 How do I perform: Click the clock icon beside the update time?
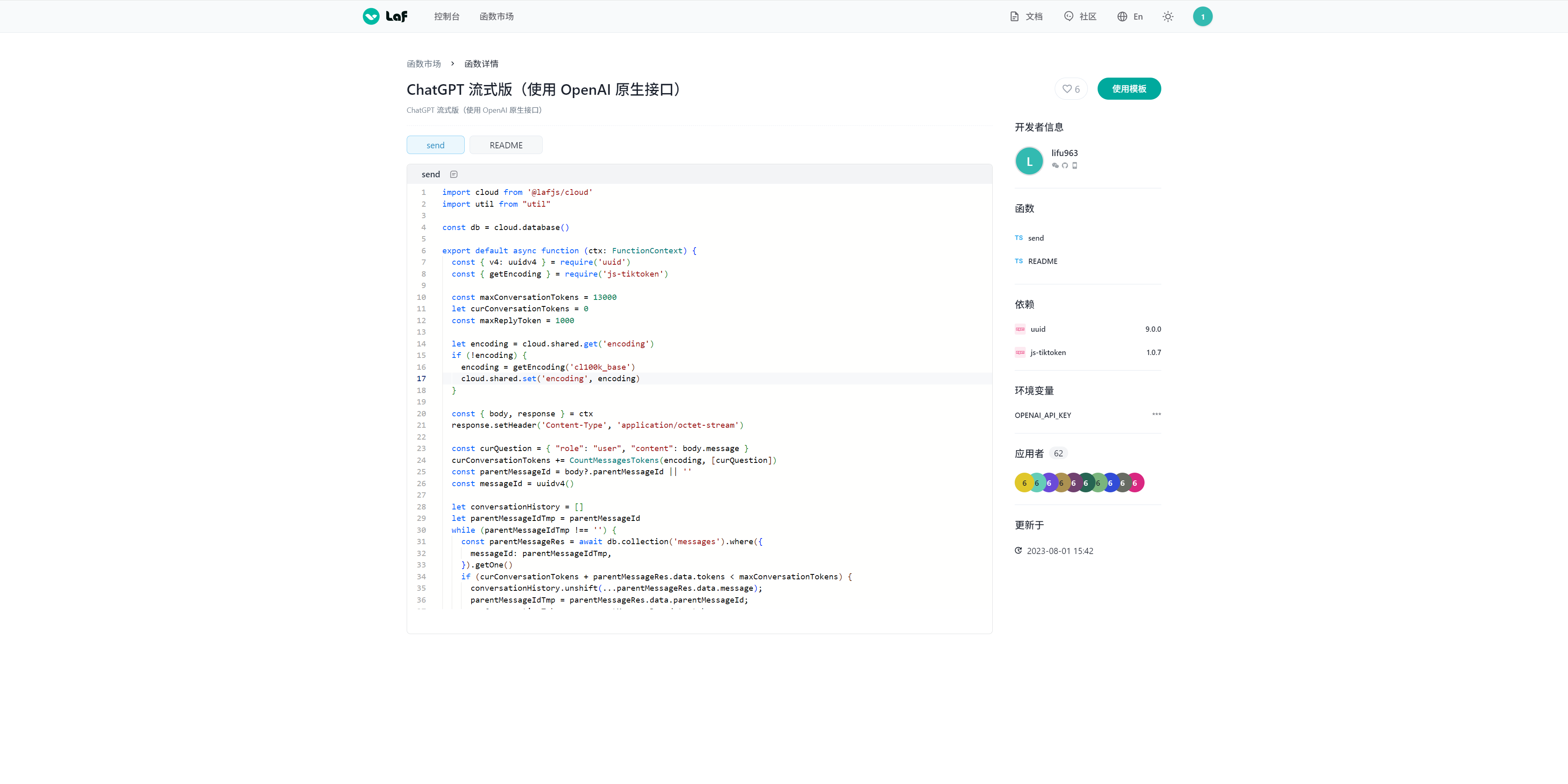(1018, 551)
